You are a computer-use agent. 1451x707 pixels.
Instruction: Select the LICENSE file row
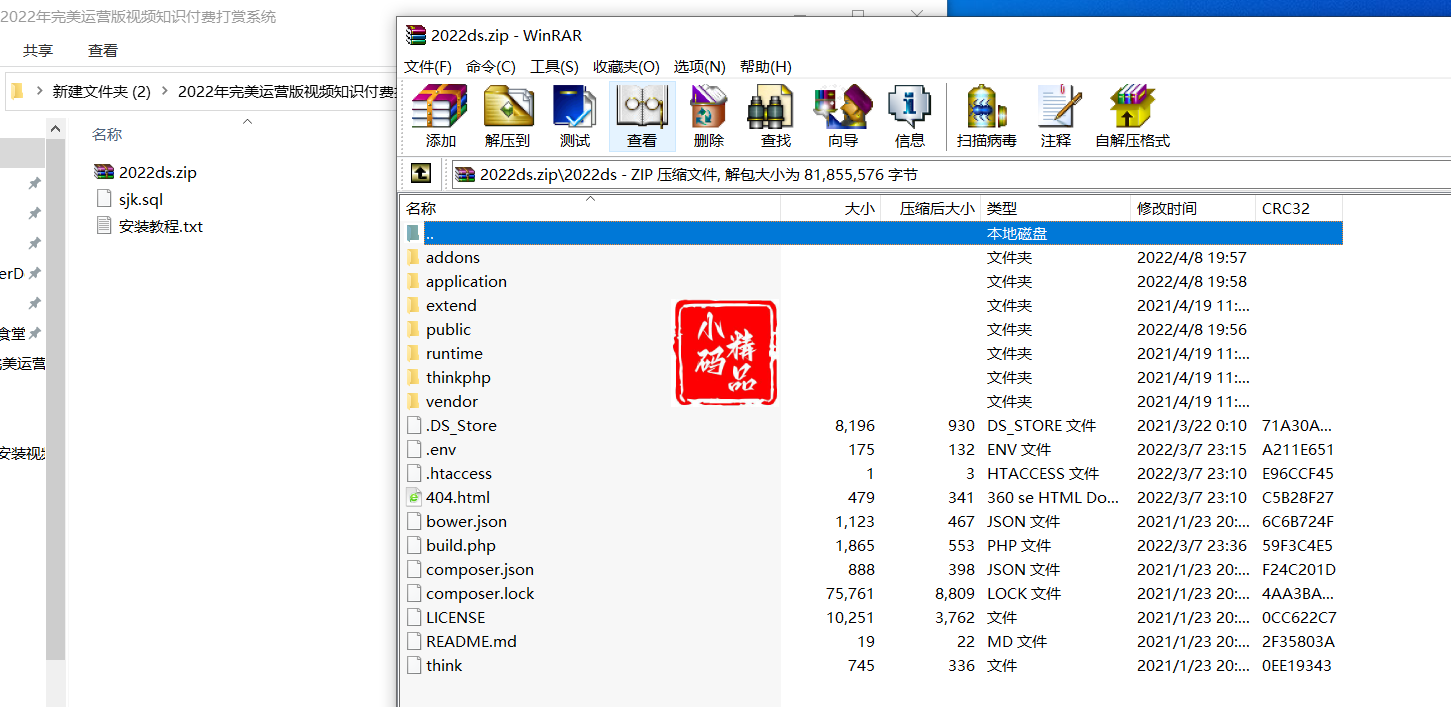(871, 617)
